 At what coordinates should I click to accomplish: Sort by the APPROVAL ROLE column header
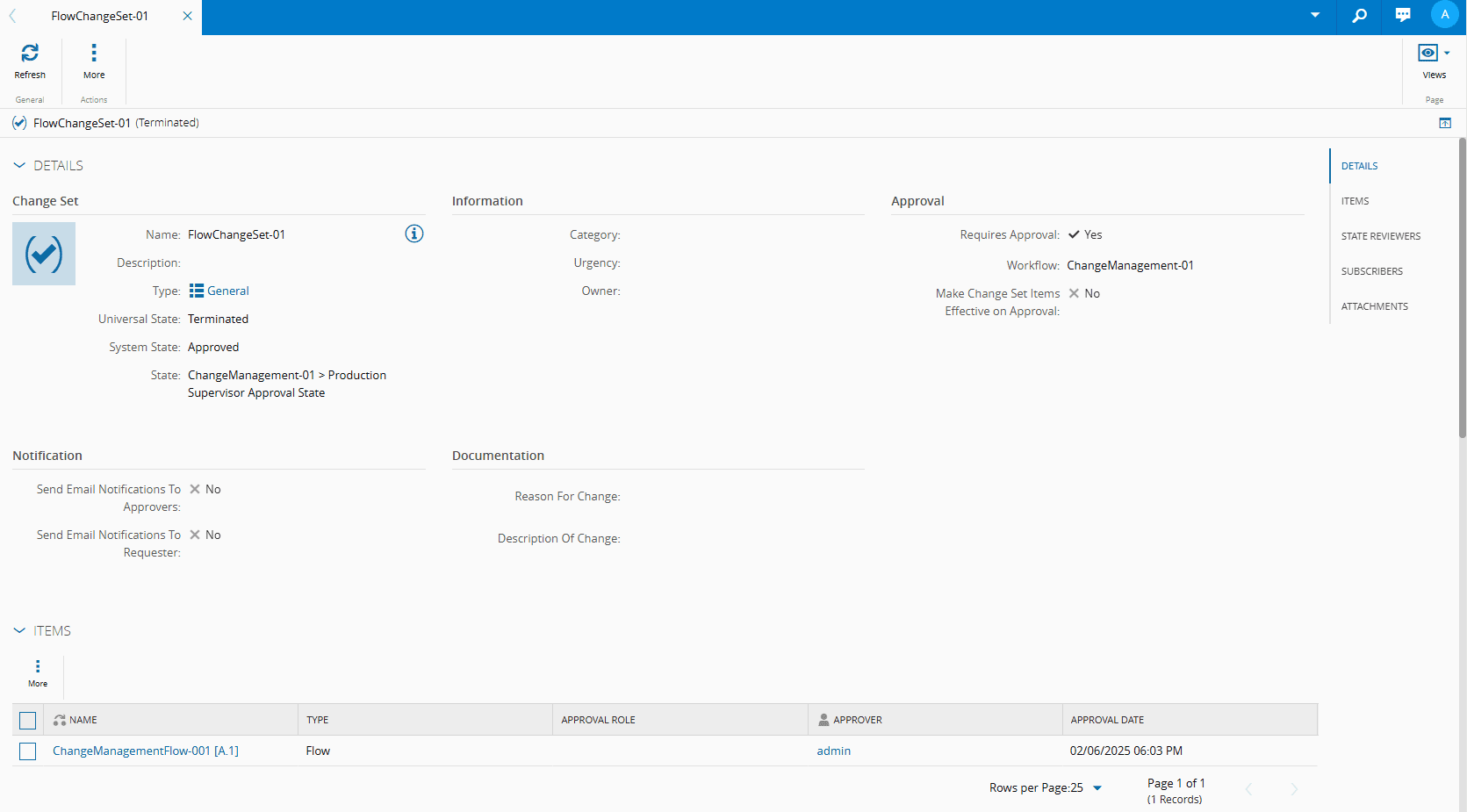[680, 720]
